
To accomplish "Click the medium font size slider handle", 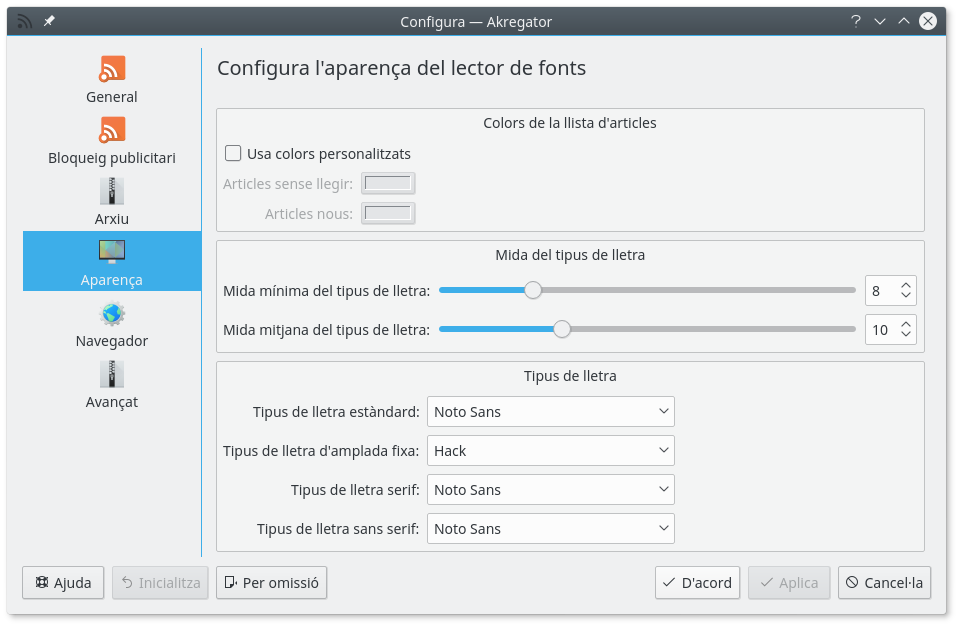I will tap(562, 330).
